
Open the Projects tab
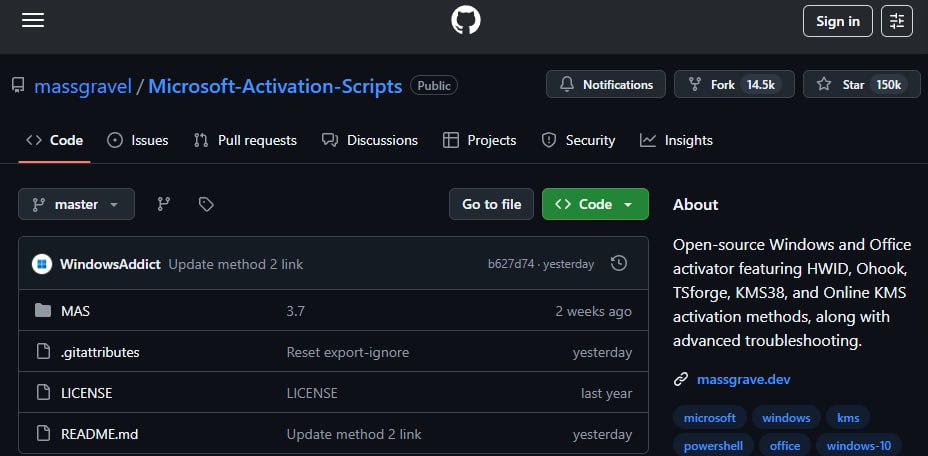click(x=479, y=140)
